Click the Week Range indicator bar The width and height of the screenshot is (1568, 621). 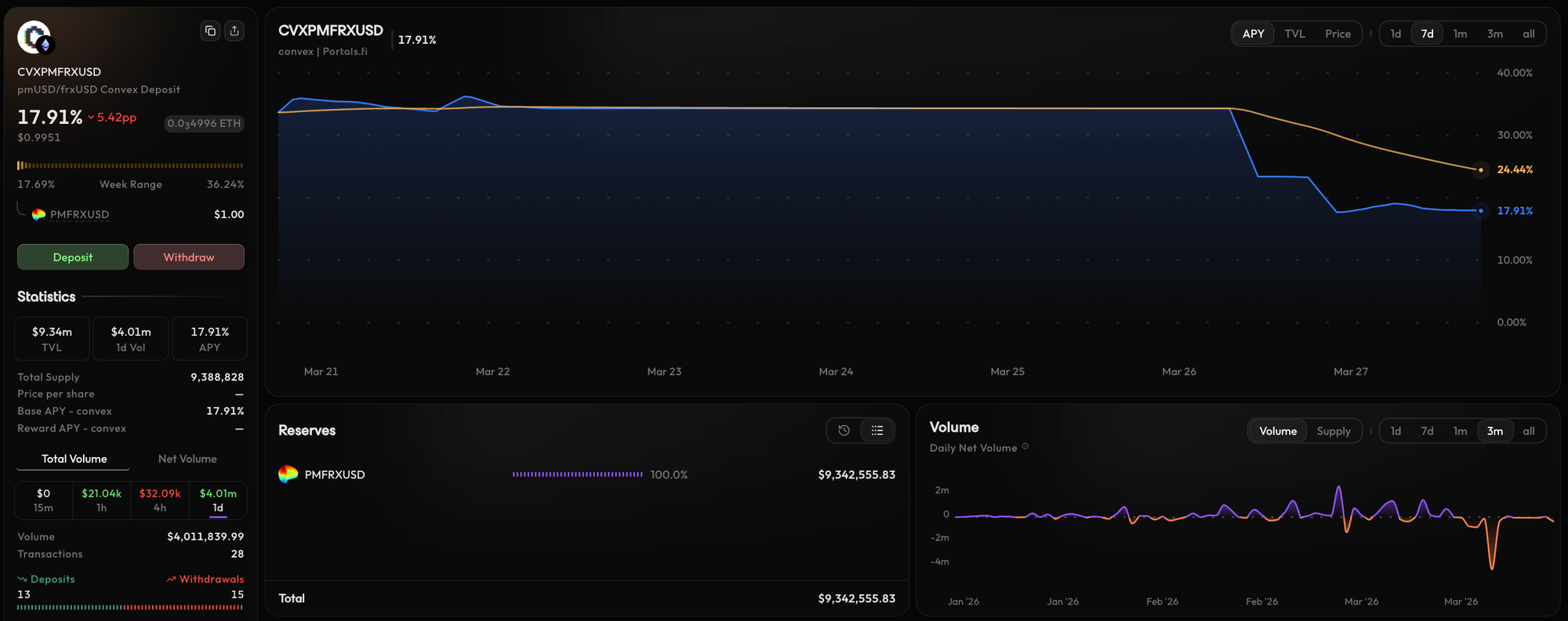pos(130,165)
